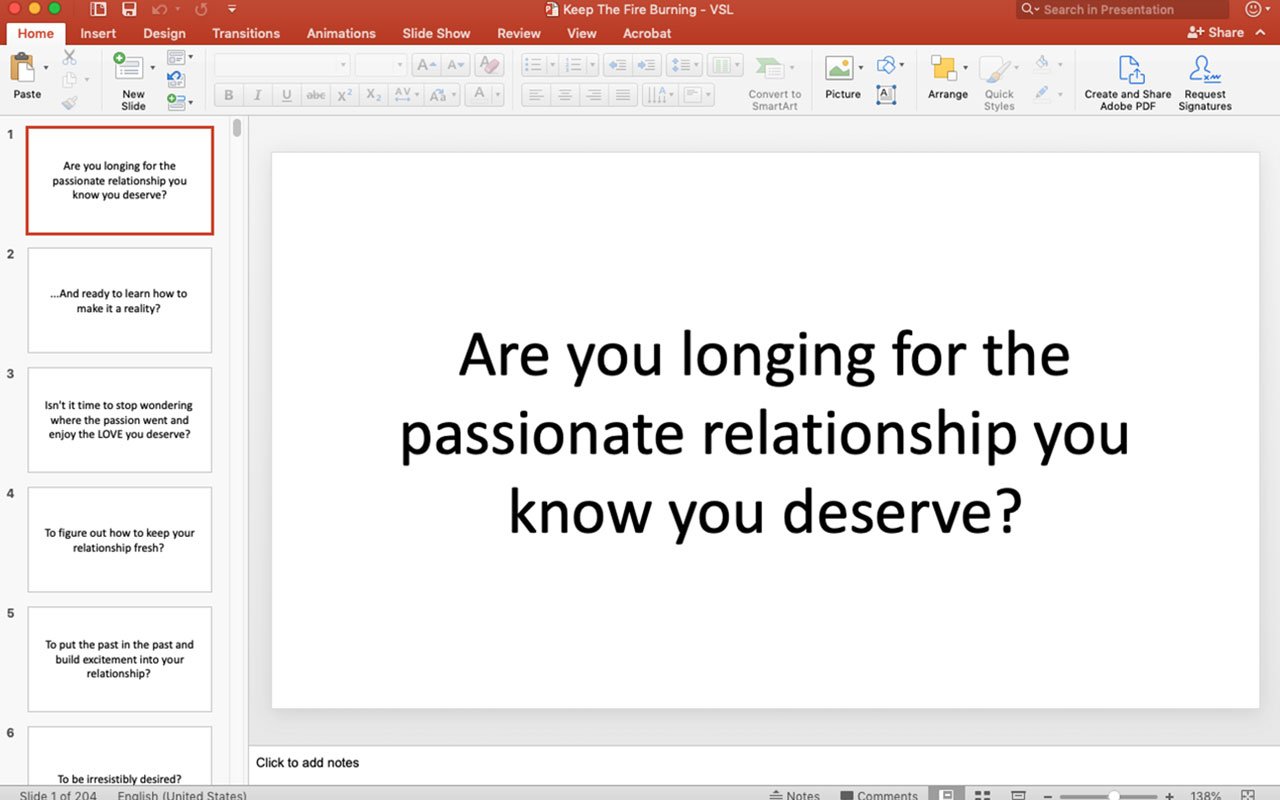Screen dimensions: 1280x800
Task: Click the Justify text icon
Action: click(x=623, y=95)
